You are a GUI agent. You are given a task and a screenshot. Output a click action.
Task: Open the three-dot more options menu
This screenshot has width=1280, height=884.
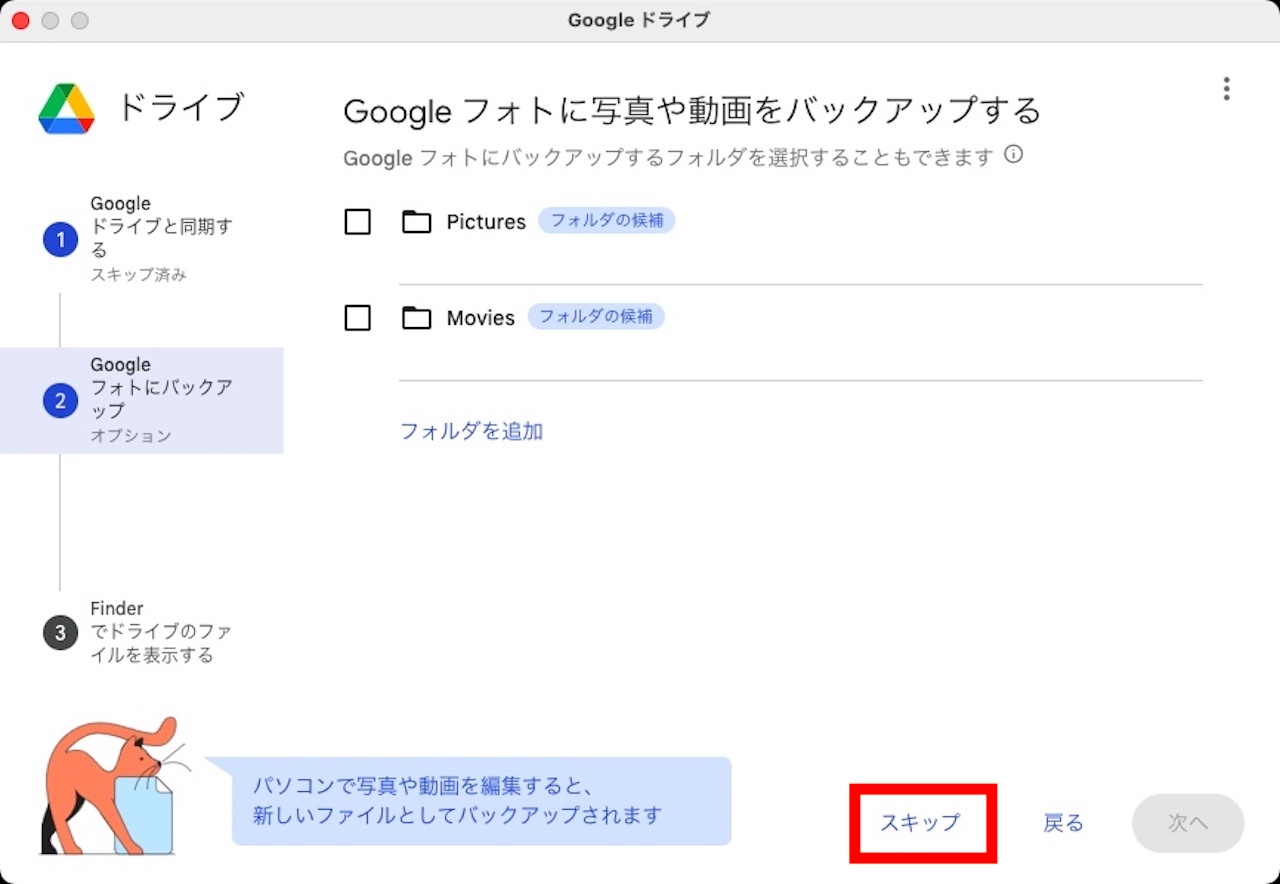pos(1226,89)
